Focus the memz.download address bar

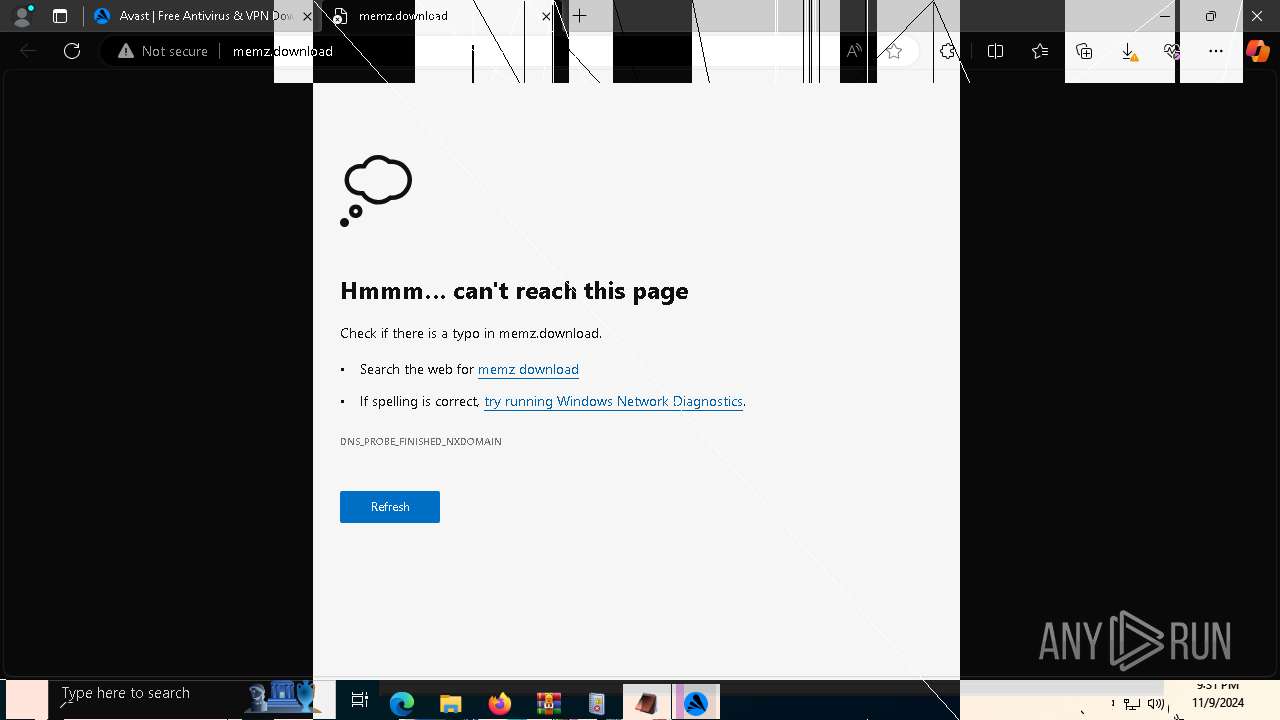(283, 51)
